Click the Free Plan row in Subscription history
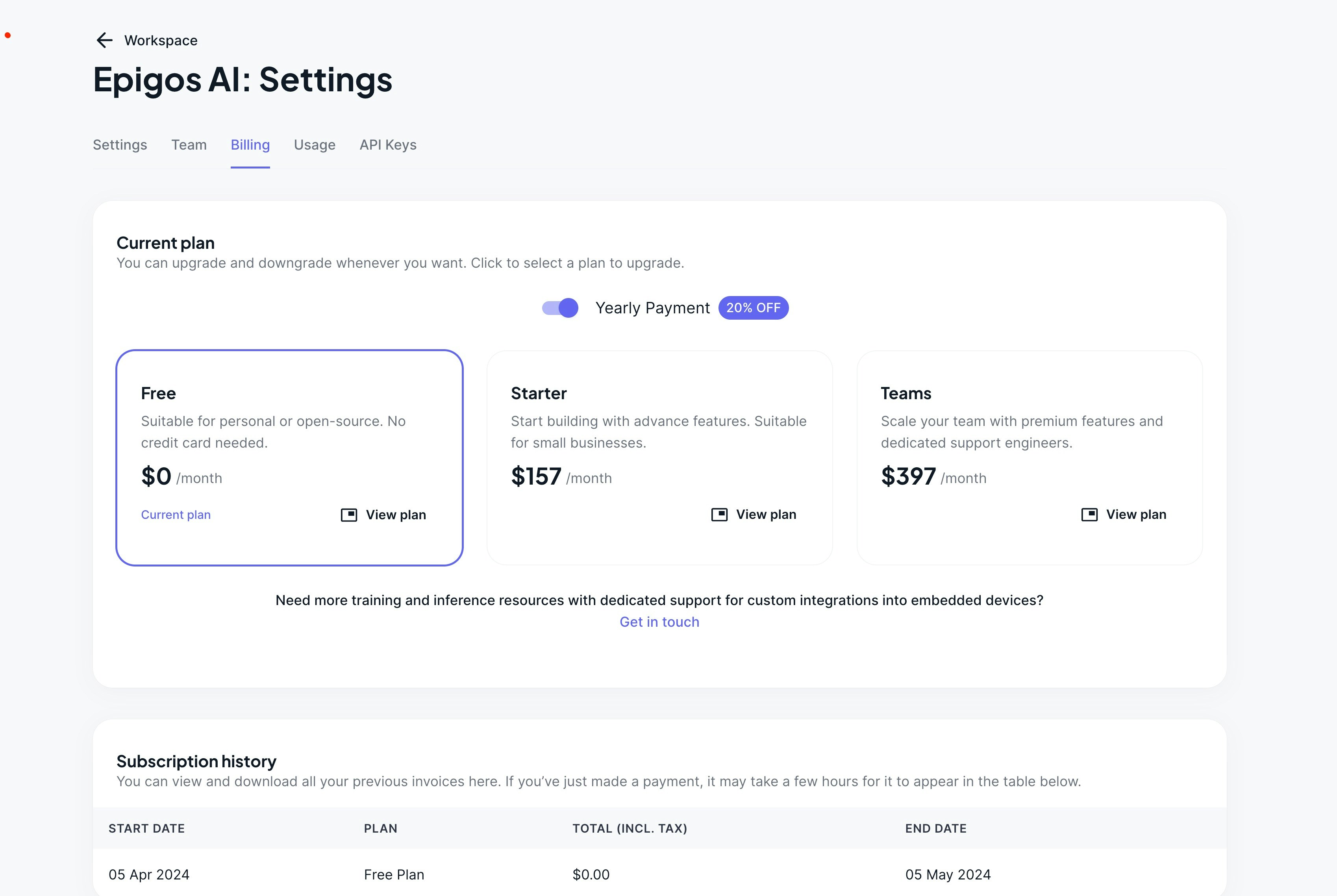 point(394,874)
